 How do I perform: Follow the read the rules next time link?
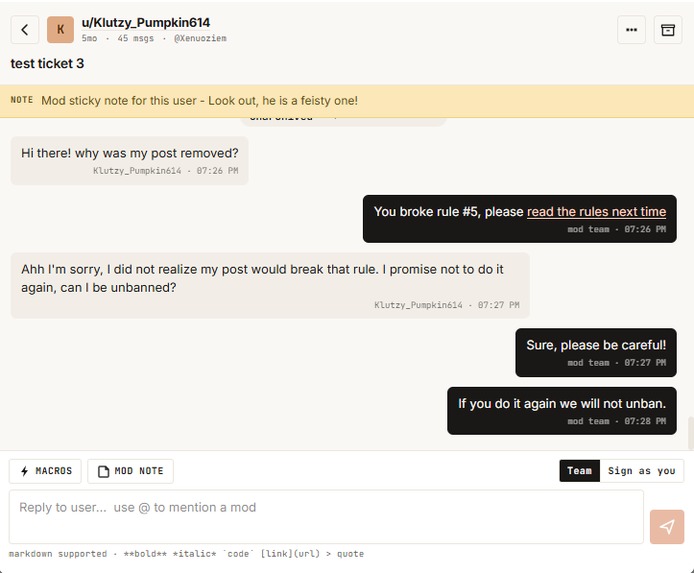596,212
